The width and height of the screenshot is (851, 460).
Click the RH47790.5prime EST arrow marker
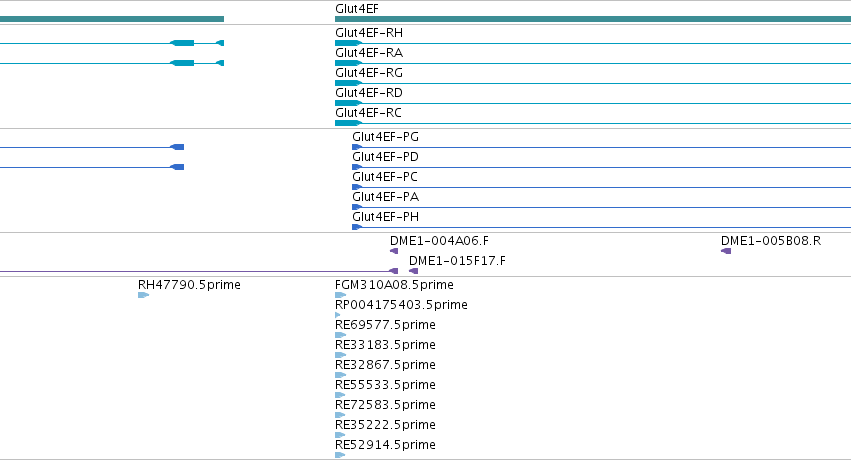(143, 295)
